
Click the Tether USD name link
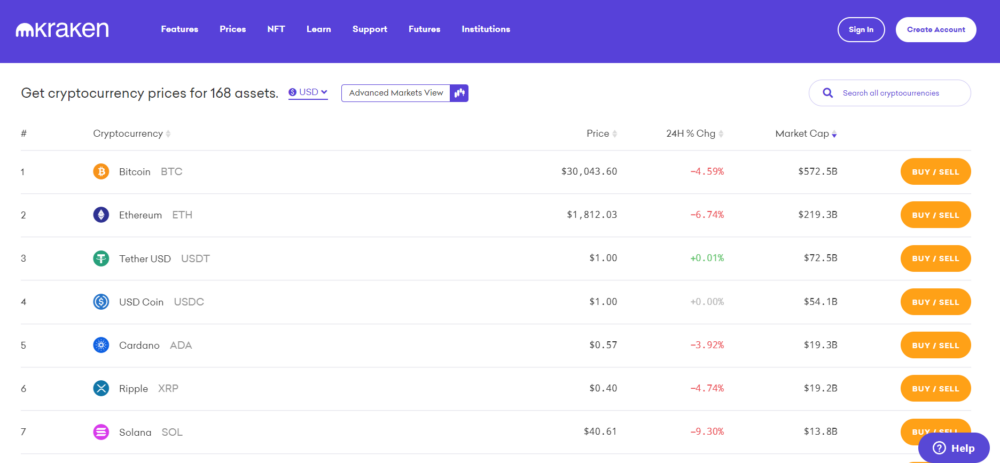point(145,258)
